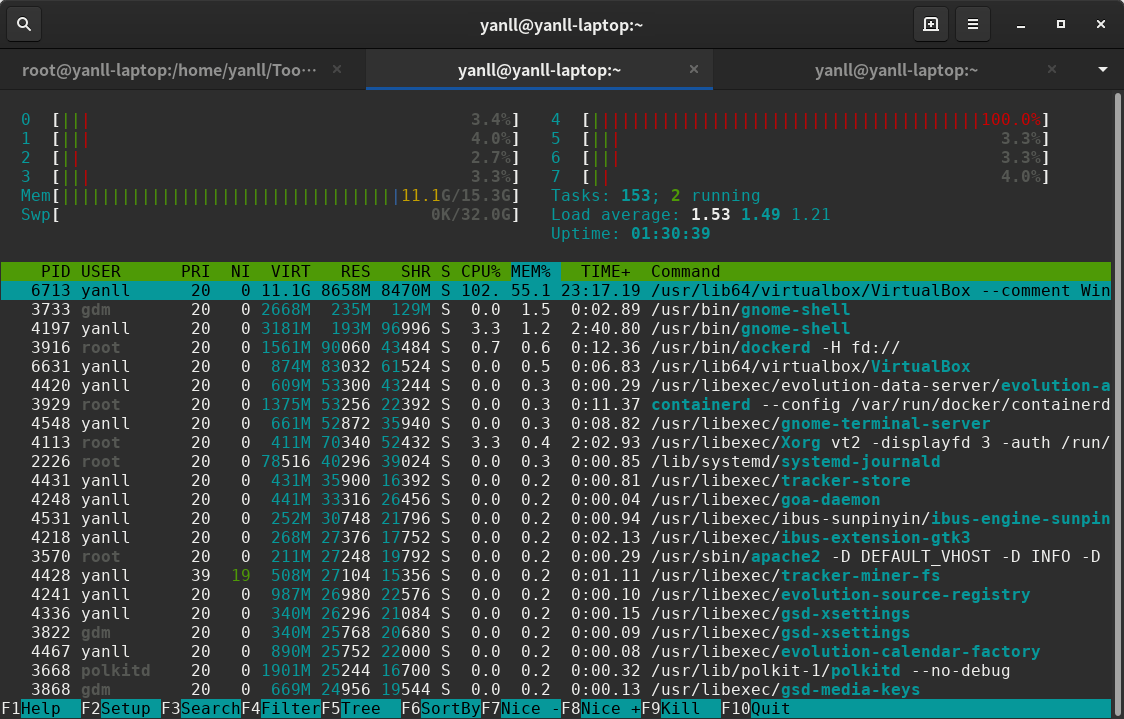Open the terminal search magnifier icon
Image resolution: width=1124 pixels, height=719 pixels.
pyautogui.click(x=24, y=24)
